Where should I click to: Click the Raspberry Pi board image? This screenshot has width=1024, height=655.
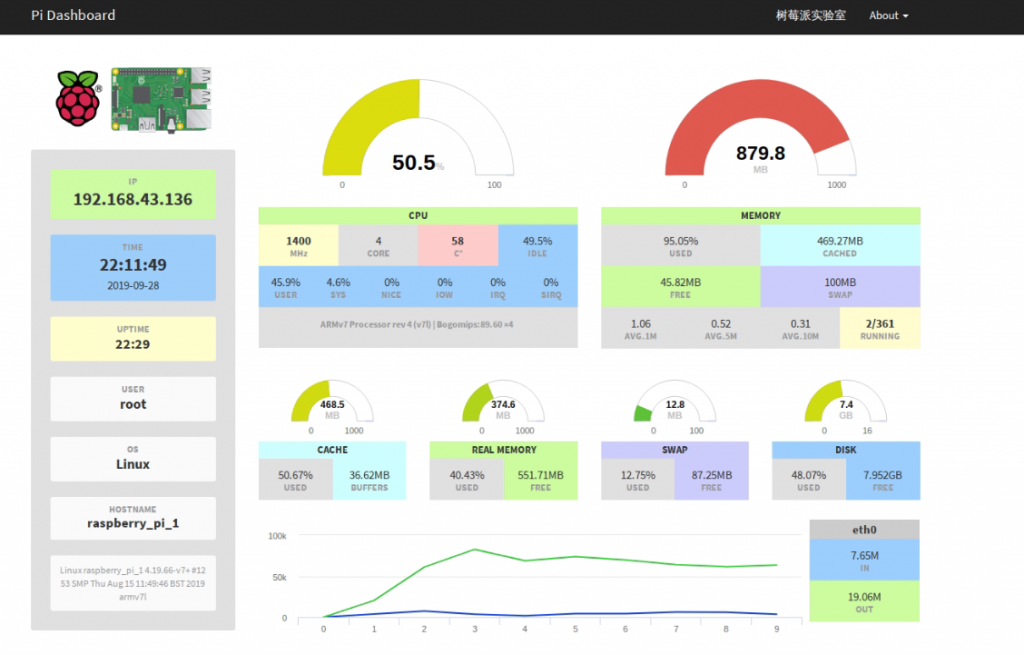(161, 99)
